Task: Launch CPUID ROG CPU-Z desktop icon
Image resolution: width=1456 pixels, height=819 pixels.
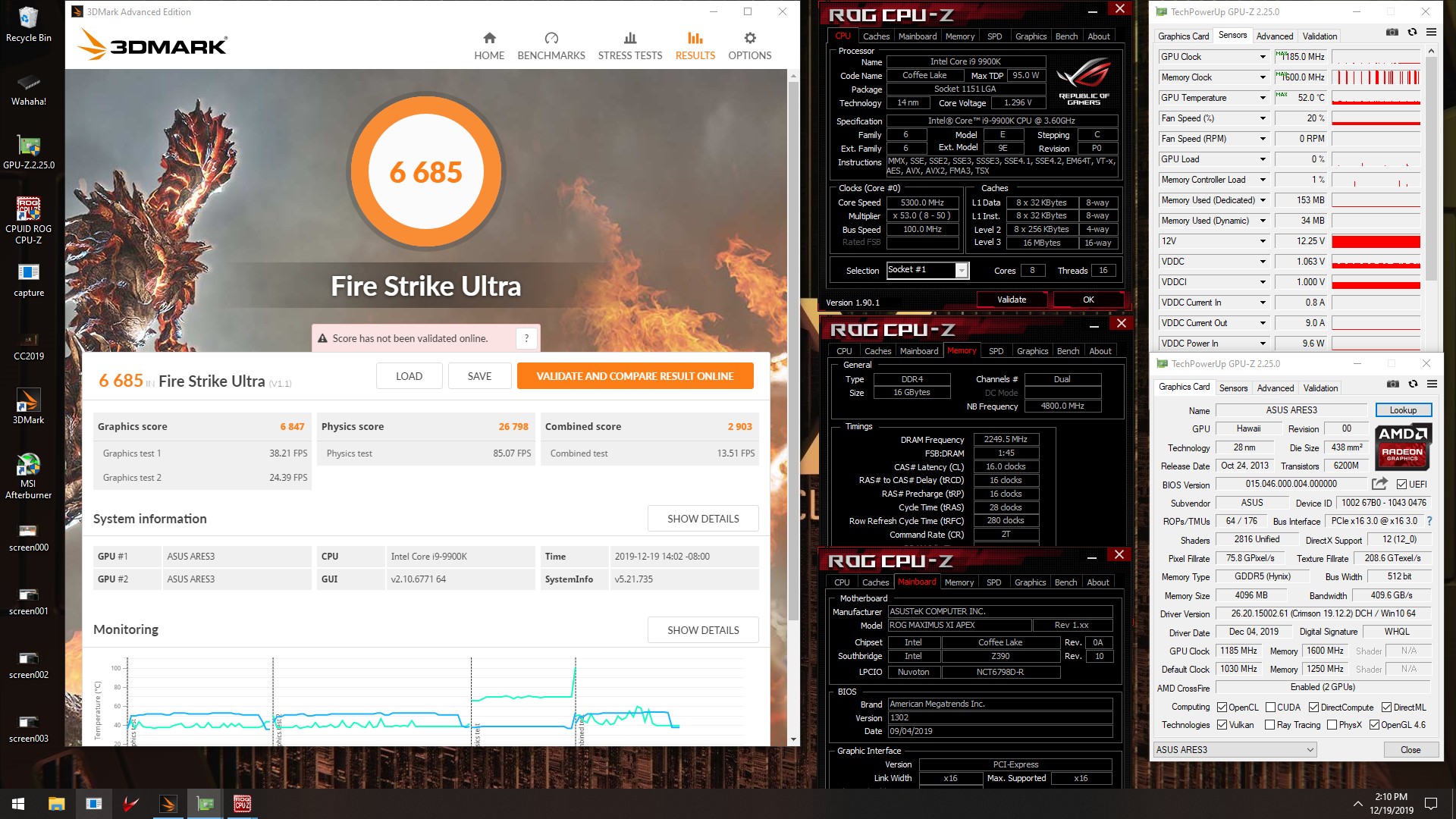Action: [x=28, y=221]
